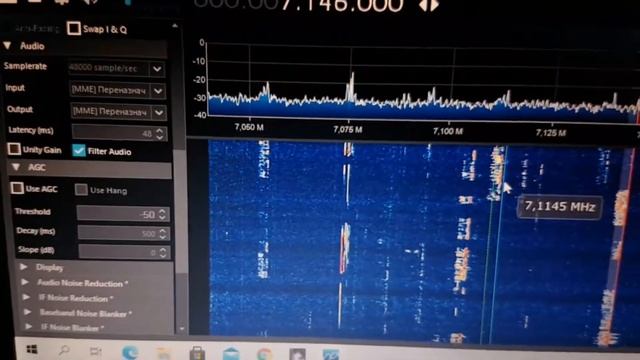640x360 pixels.
Task: Click the center tuning arrows icon
Action: tap(429, 5)
